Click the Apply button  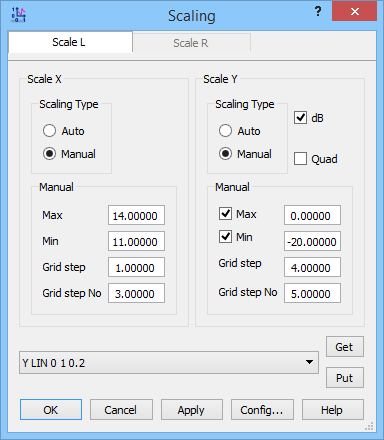pos(192,410)
